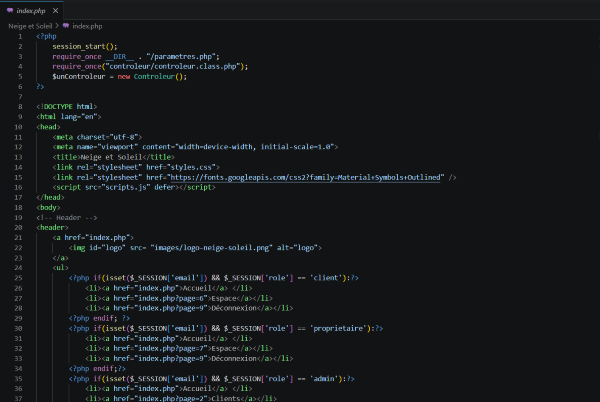Click the PHP file icon in the index.php tab
This screenshot has width=600, height=402.
(x=10, y=11)
